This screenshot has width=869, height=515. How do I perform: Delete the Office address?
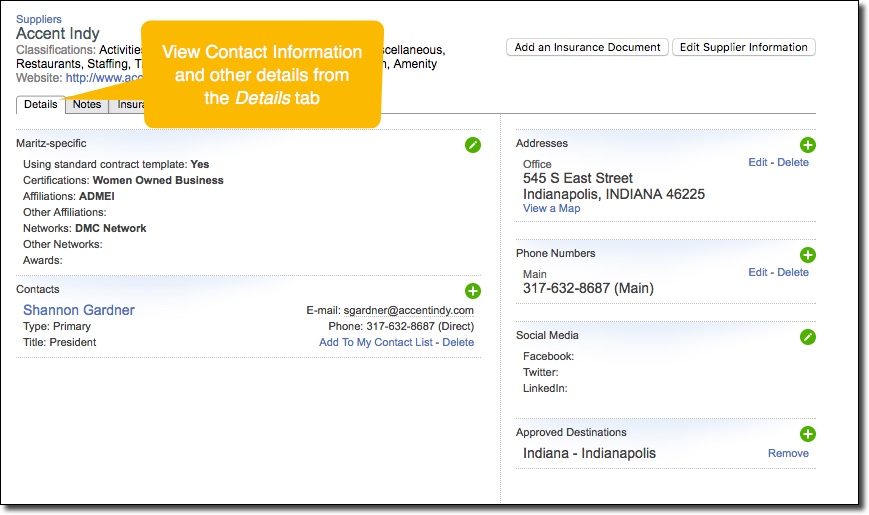click(793, 162)
